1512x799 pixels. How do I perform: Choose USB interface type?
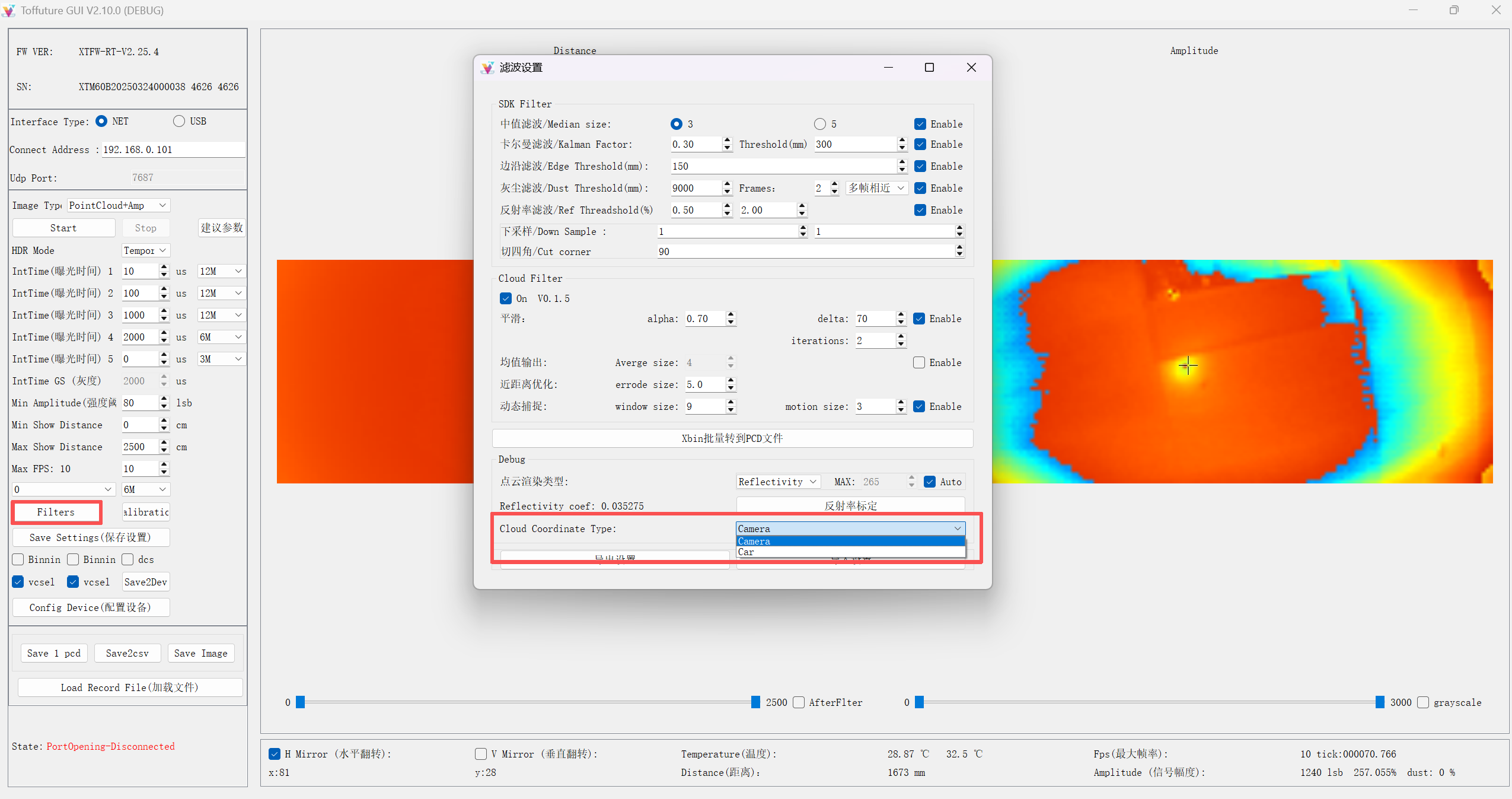pos(179,121)
